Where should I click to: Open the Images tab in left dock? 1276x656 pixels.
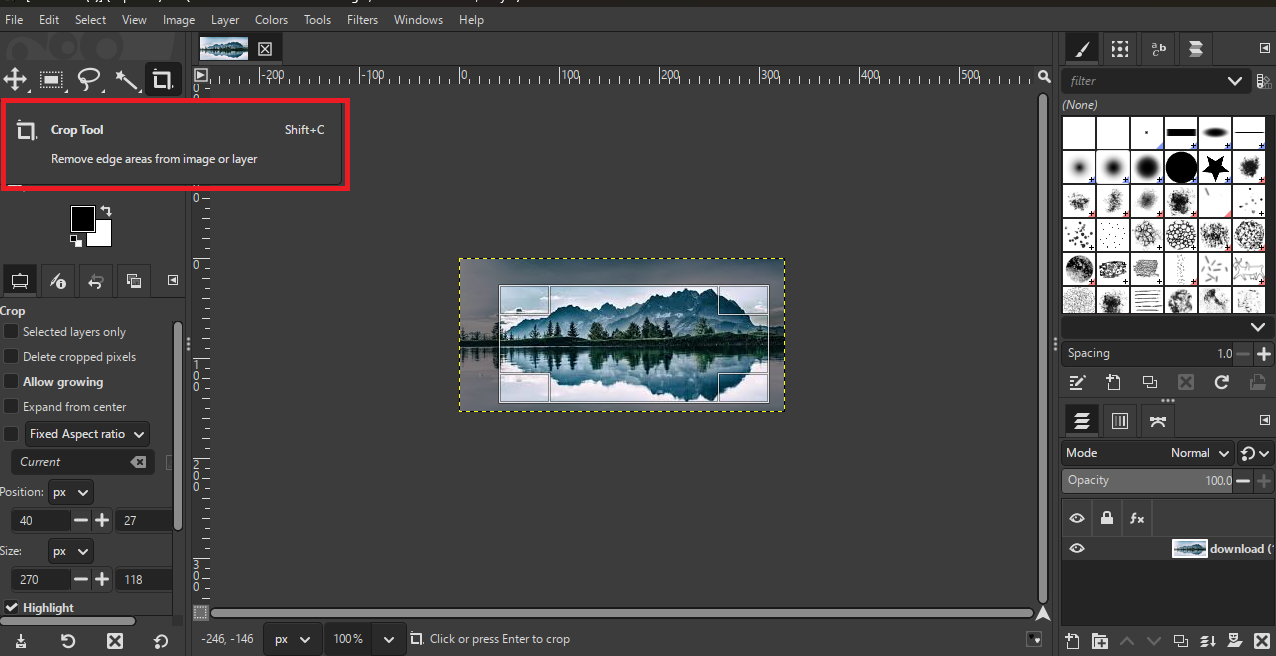click(134, 281)
